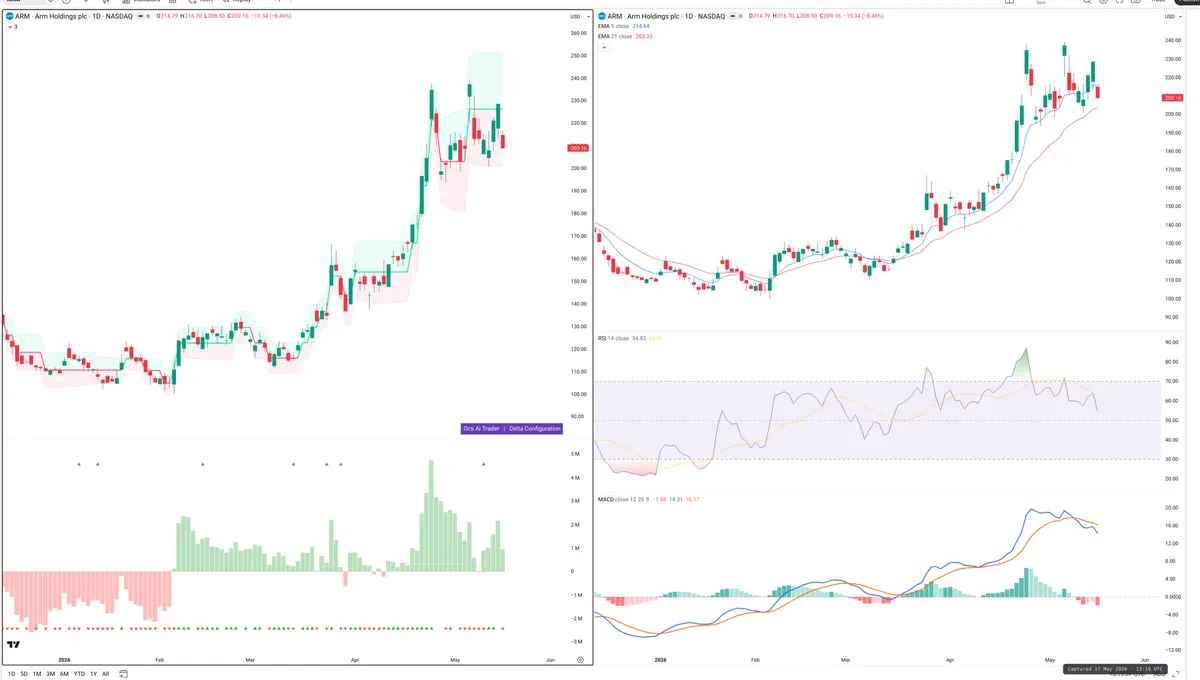Click the 260.00 price level on left axis
Viewport: 1200px width, 680px height.
pyautogui.click(x=578, y=33)
